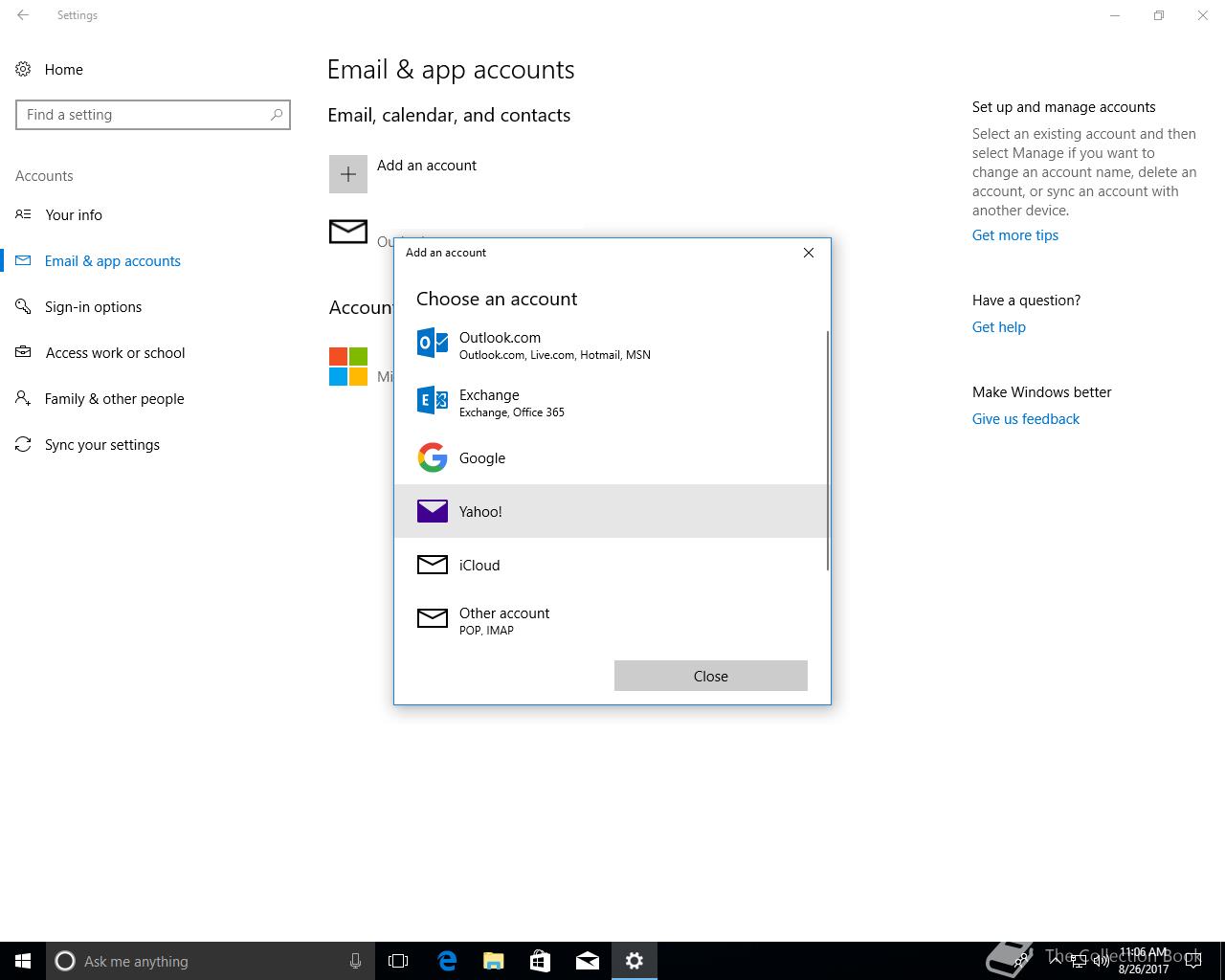Click the dialog's vertical scrollbar
The image size is (1225, 980).
click(827, 451)
